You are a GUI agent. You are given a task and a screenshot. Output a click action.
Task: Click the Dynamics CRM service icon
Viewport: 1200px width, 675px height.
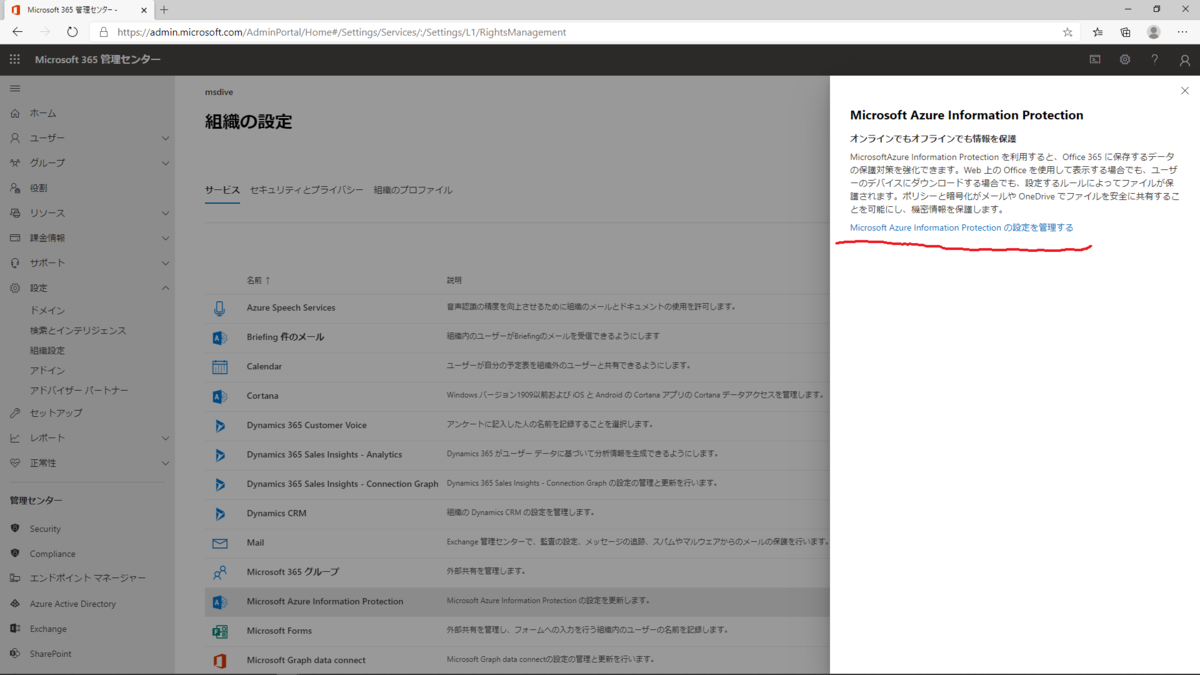coord(219,513)
